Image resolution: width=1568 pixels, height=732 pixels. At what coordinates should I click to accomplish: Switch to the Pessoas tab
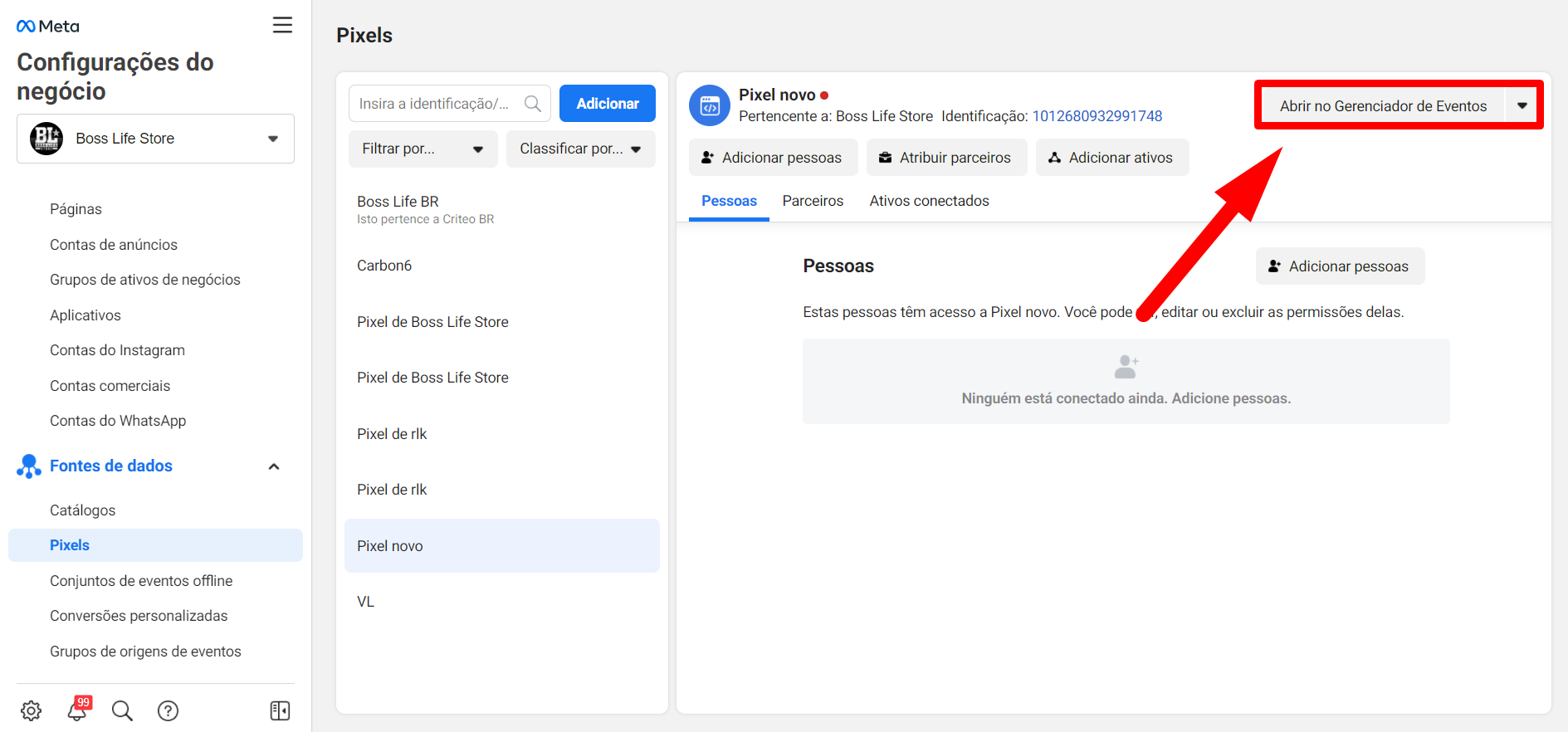click(729, 201)
